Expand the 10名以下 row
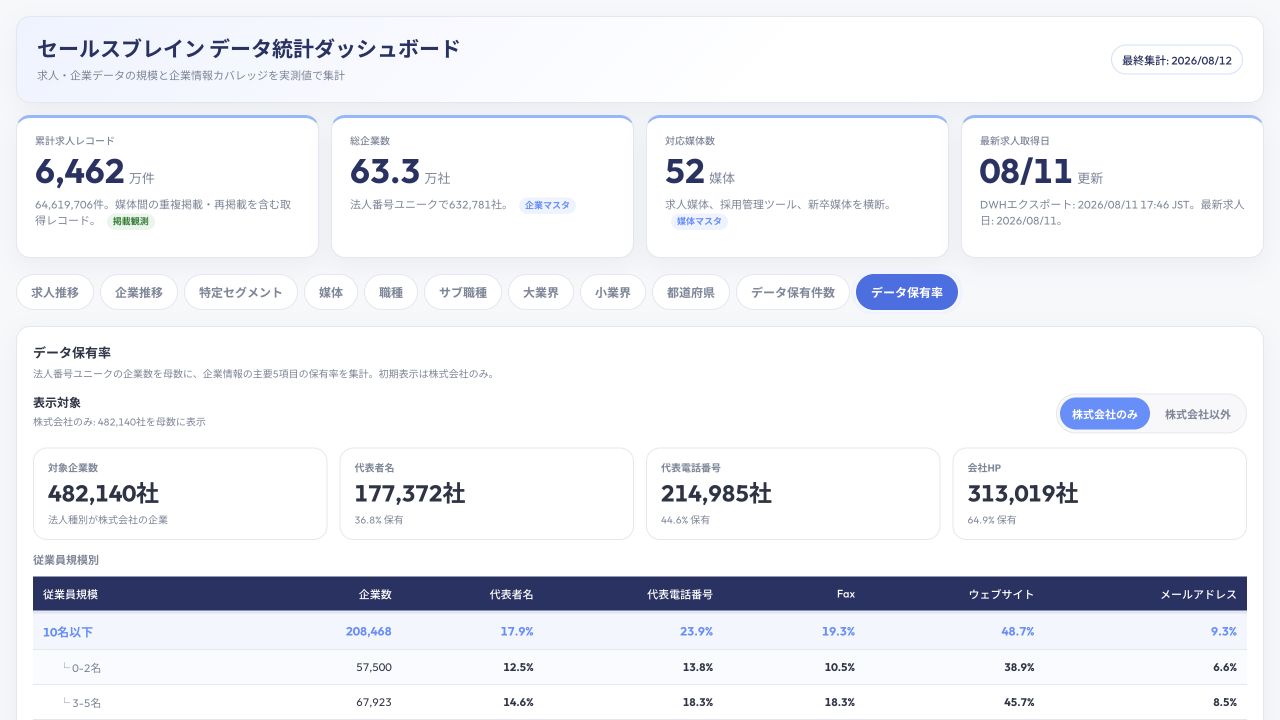The width and height of the screenshot is (1280, 720). pyautogui.click(x=640, y=631)
